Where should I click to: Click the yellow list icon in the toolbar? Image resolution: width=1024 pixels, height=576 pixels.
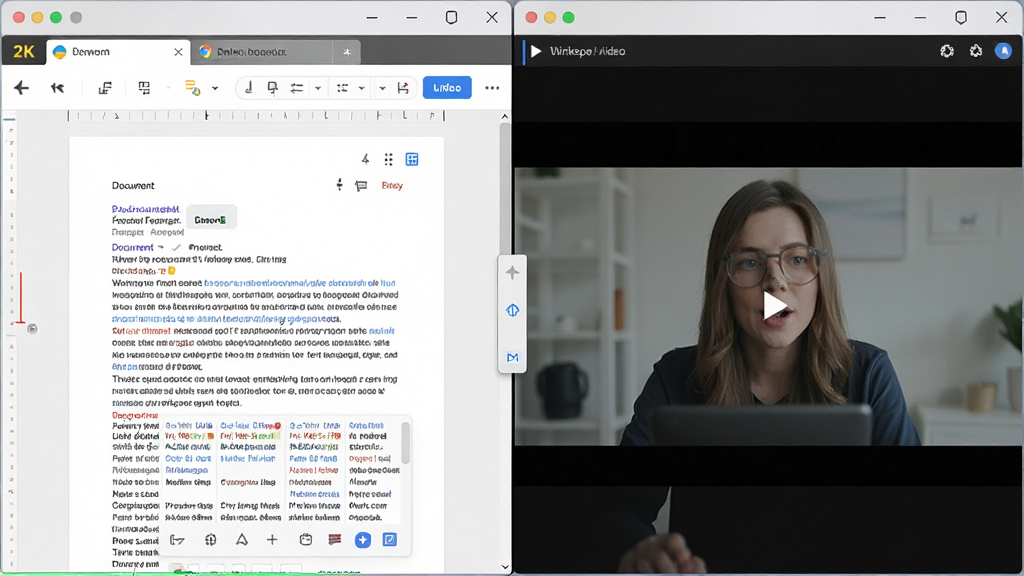[193, 88]
